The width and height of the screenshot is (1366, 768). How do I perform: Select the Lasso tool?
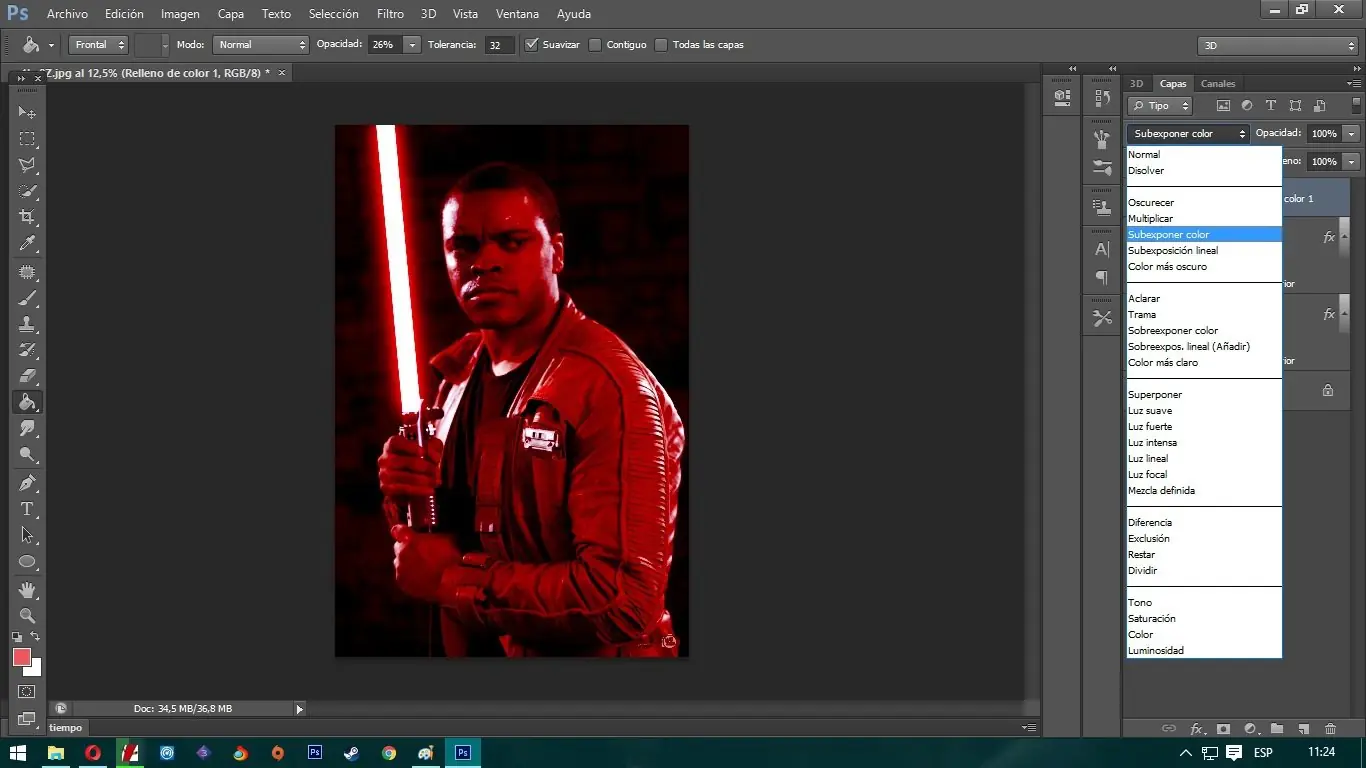pos(28,164)
